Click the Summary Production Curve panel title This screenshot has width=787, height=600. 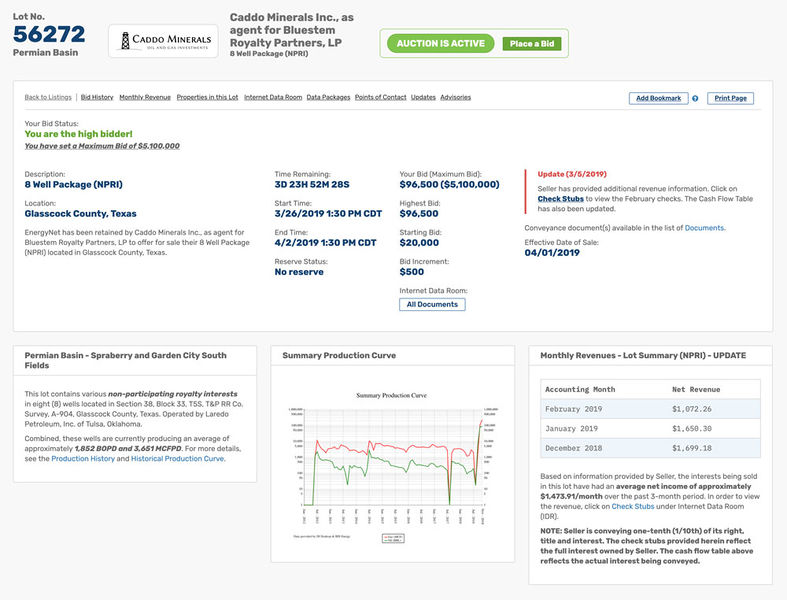(x=339, y=355)
